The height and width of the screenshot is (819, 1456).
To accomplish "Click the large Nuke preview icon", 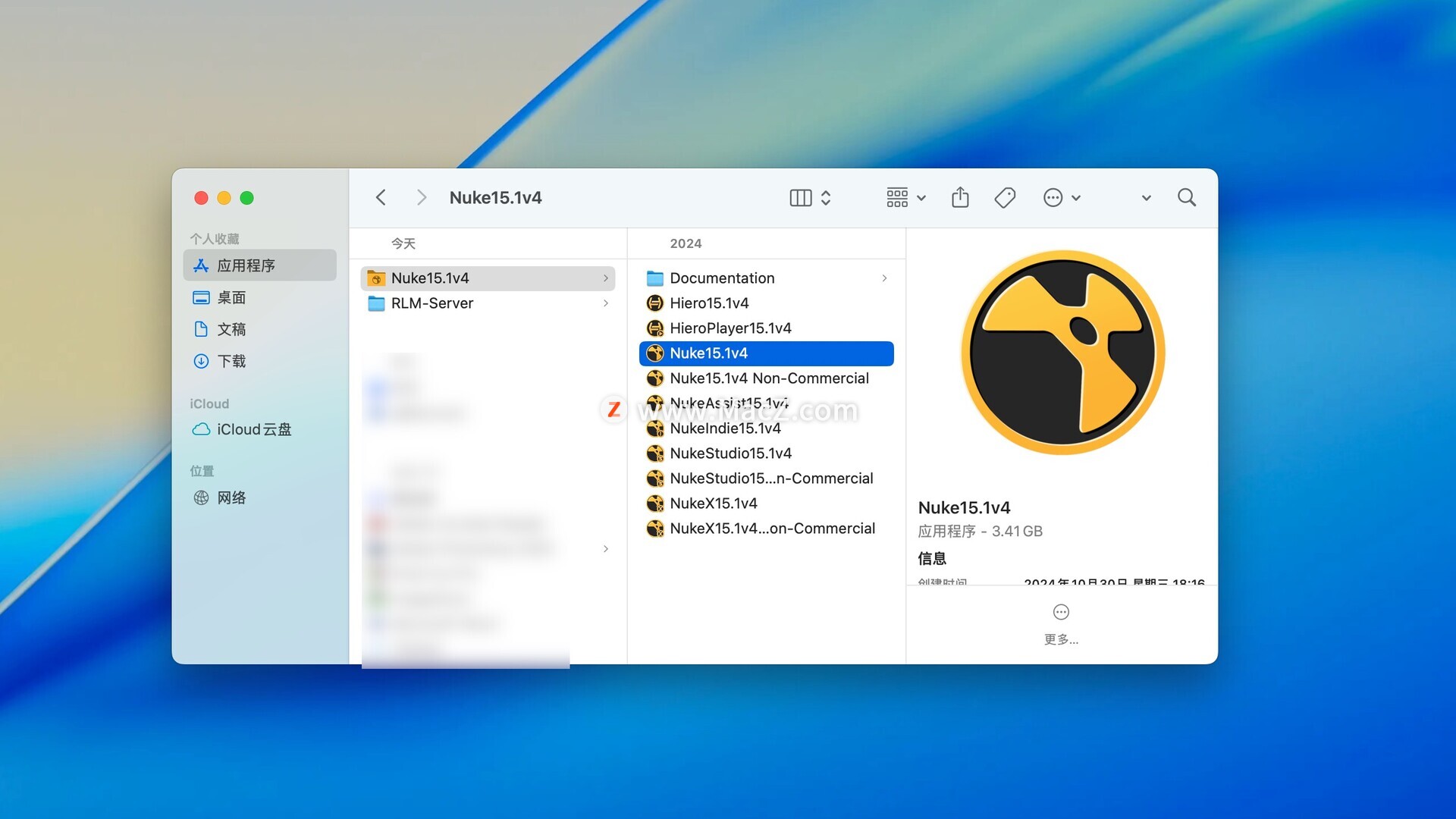I will (1062, 353).
